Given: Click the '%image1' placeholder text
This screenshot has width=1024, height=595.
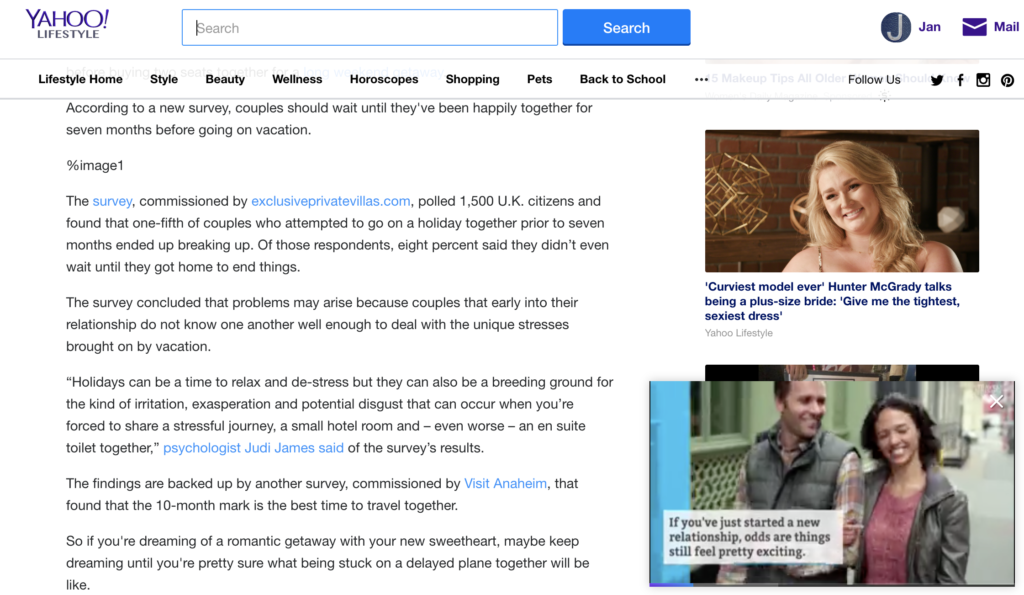Looking at the screenshot, I should click(95, 165).
